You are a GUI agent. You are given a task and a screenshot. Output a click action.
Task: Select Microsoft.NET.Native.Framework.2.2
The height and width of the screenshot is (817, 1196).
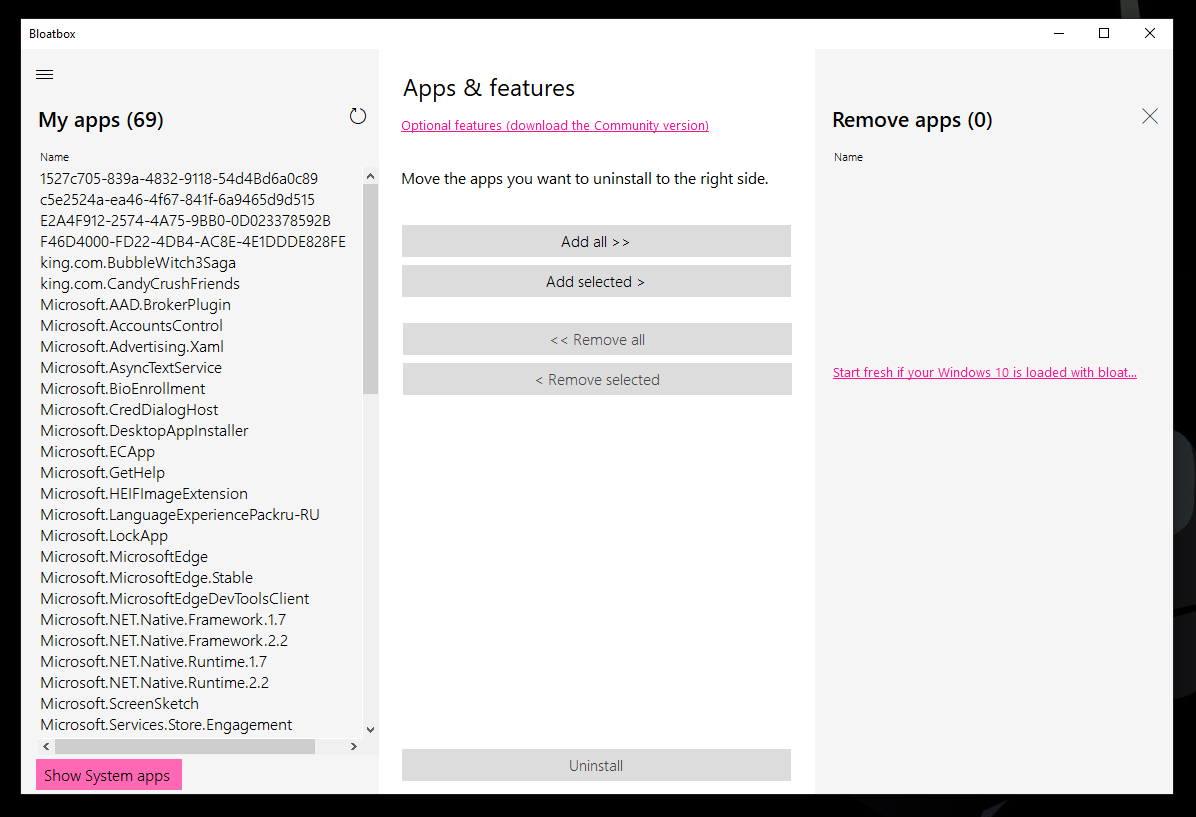(164, 641)
